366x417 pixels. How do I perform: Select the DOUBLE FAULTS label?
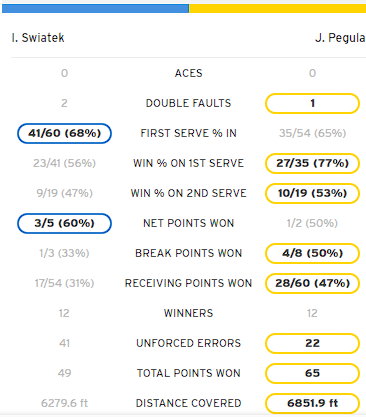pyautogui.click(x=188, y=103)
